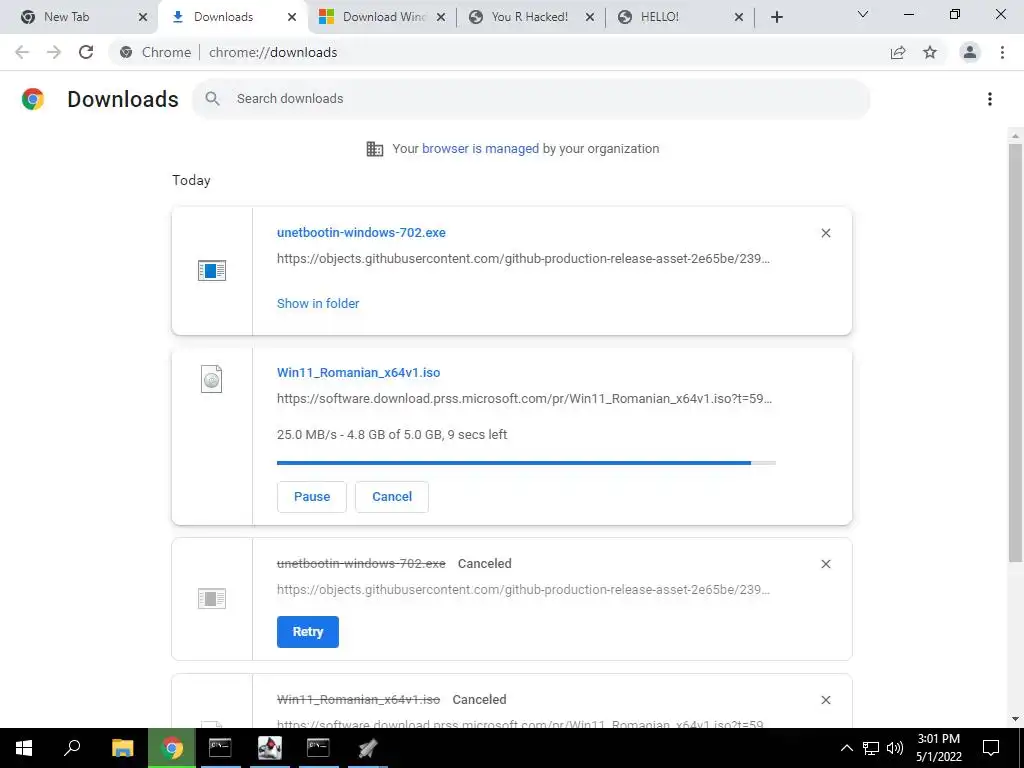Remove canceled Win11 ISO entry from list
This screenshot has height=768, width=1024.
coord(826,700)
